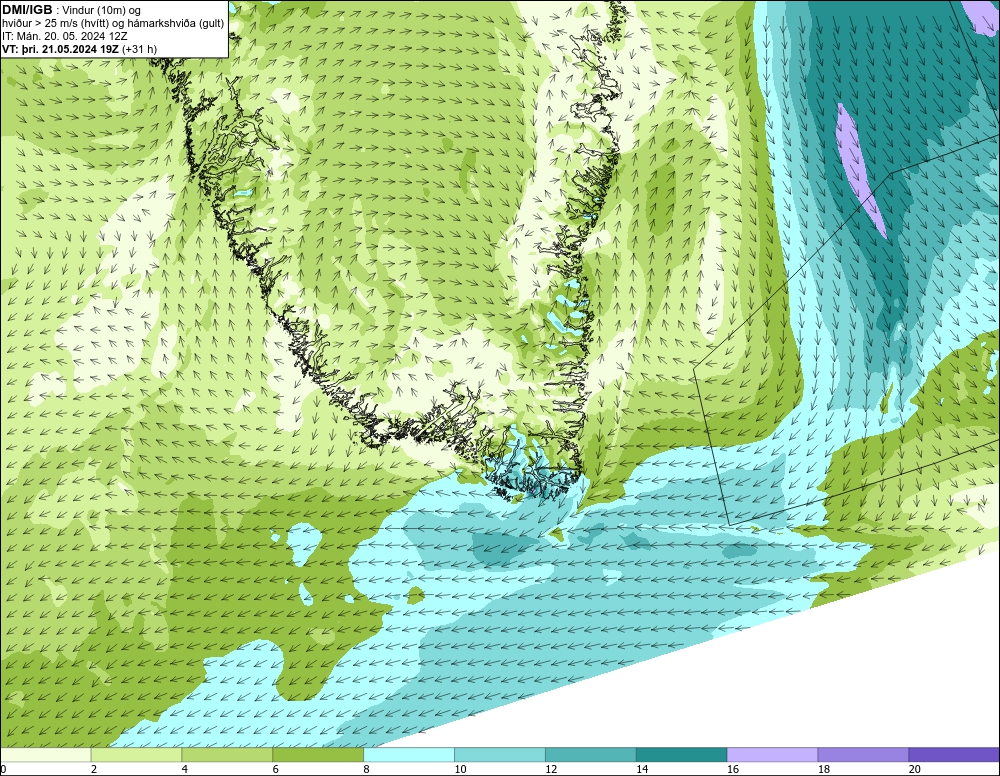This screenshot has width=1000, height=776.
Task: Click the legend label 2
Action: tap(94, 769)
